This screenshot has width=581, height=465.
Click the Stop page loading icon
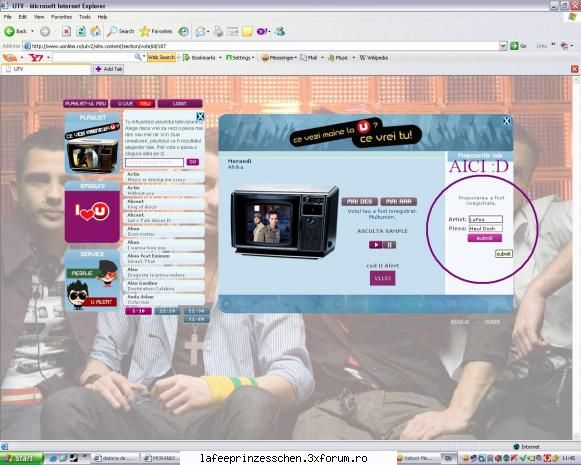click(x=66, y=31)
